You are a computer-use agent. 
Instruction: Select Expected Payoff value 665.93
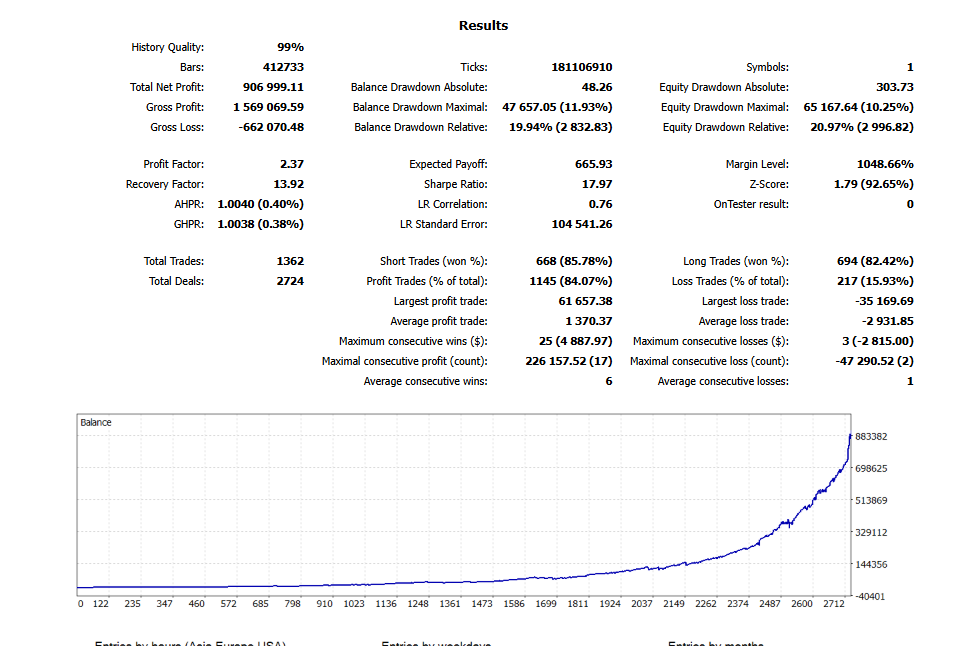click(593, 164)
